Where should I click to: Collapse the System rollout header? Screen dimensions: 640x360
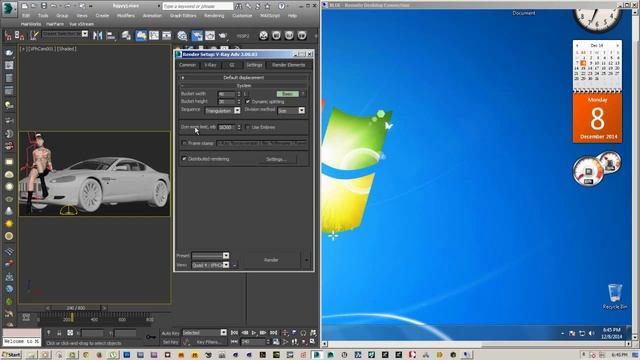244,86
